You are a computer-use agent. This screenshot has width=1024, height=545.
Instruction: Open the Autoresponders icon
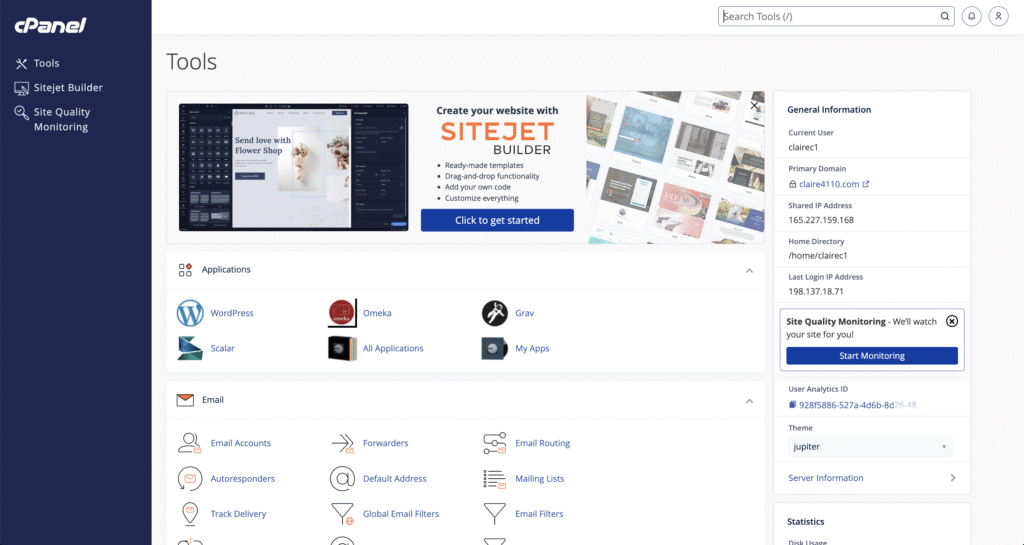(x=190, y=478)
